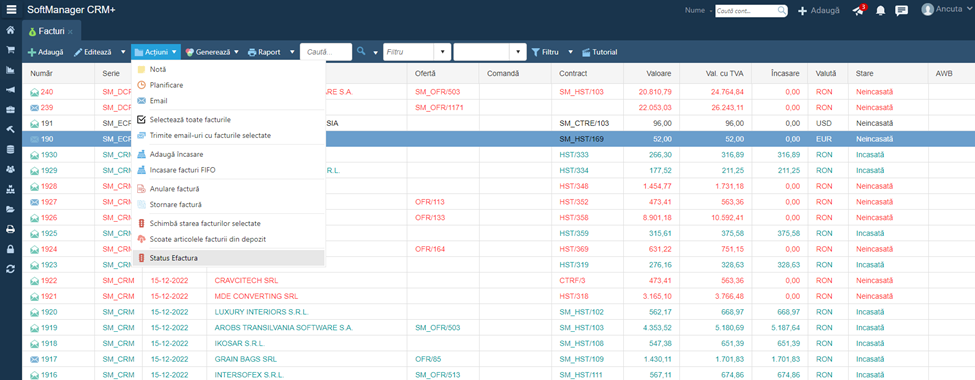Click the refresh sync sidebar icon
The height and width of the screenshot is (380, 975).
click(10, 269)
